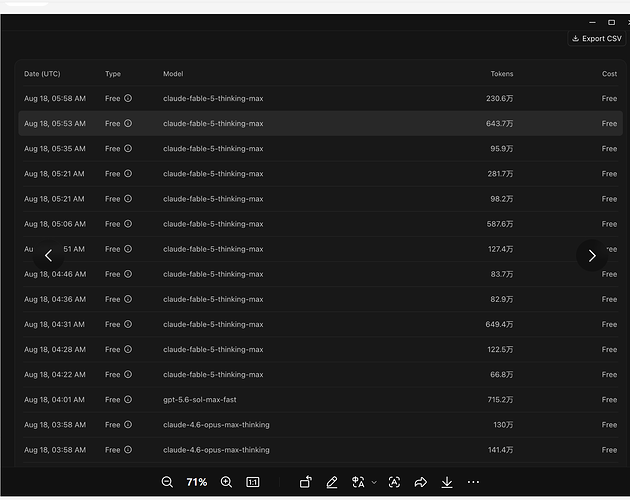Click info icon in the 04:36 AM row
Screen dimensions: 630x500
pos(128,299)
